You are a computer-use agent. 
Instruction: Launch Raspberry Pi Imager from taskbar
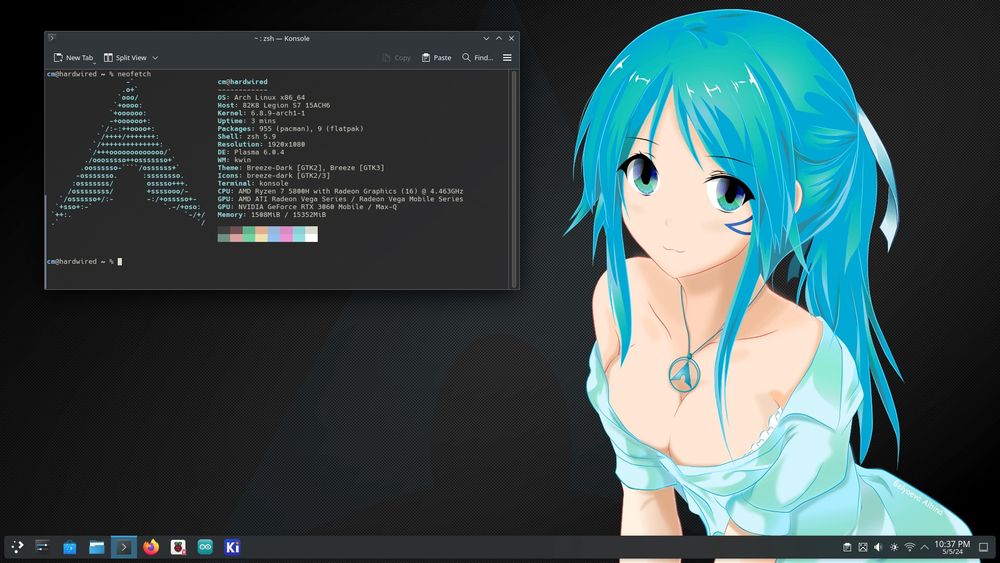coord(178,547)
